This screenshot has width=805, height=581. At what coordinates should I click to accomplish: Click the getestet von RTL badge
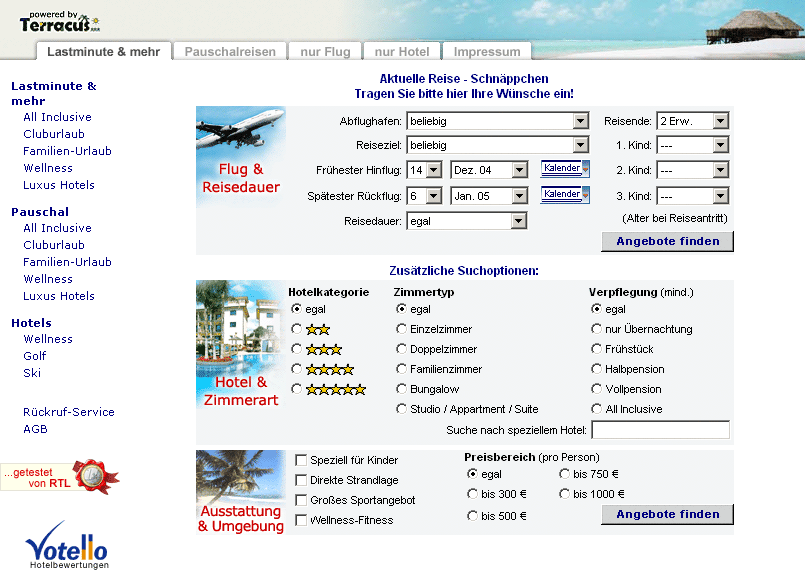point(60,476)
